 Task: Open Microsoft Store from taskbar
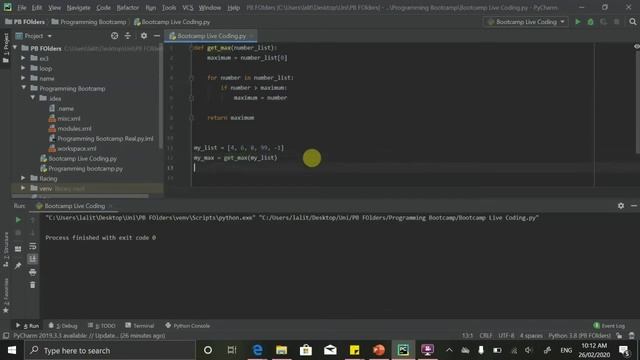[306, 350]
